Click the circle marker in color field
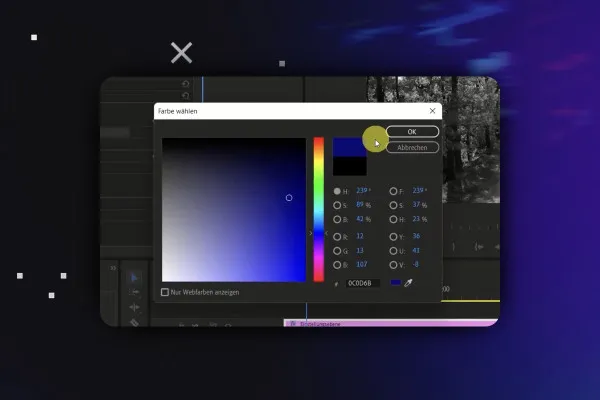Screen dimensions: 600x400 click(289, 198)
